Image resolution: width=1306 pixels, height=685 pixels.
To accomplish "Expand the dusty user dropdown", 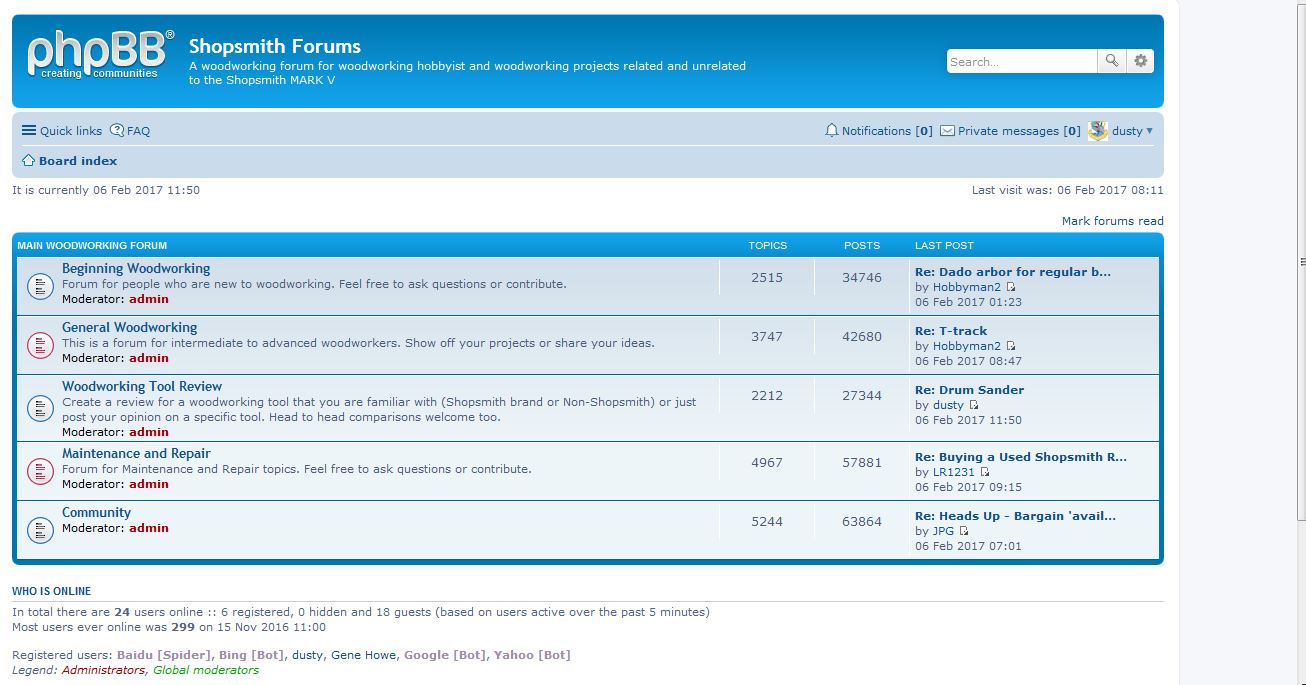I will 1132,131.
